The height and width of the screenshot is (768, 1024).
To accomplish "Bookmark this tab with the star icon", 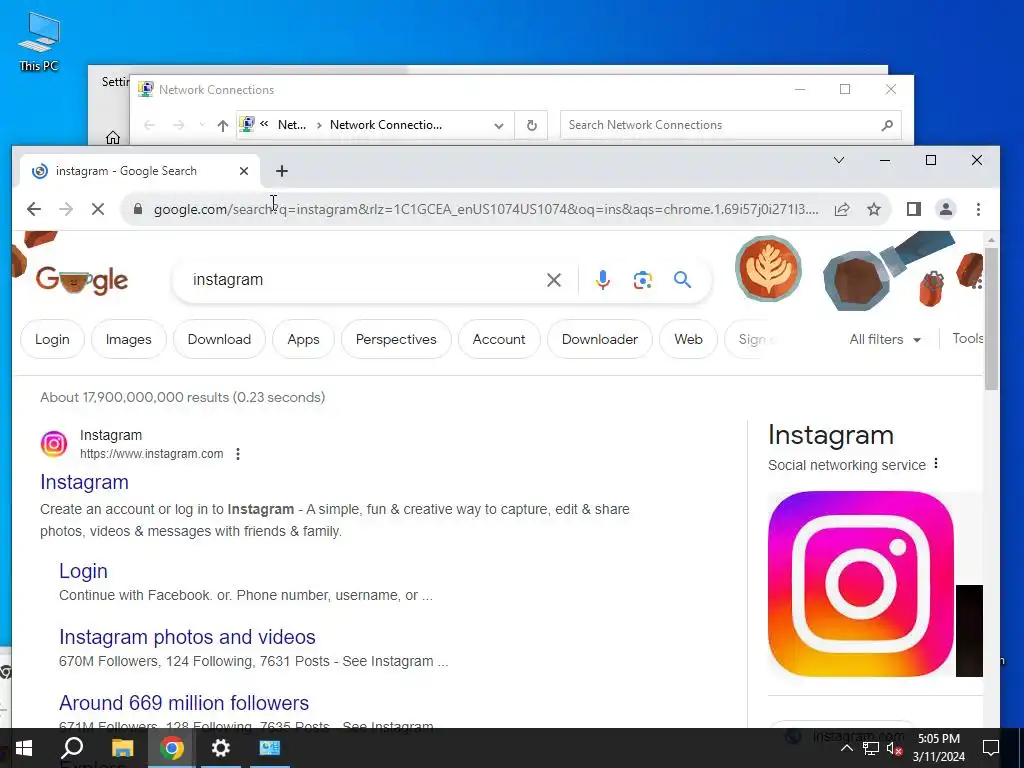I will 874,209.
